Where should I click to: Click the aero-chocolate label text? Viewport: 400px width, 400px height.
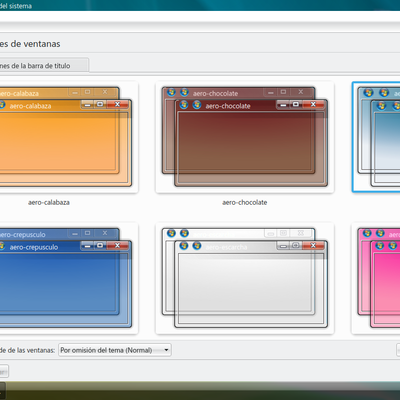tap(245, 202)
